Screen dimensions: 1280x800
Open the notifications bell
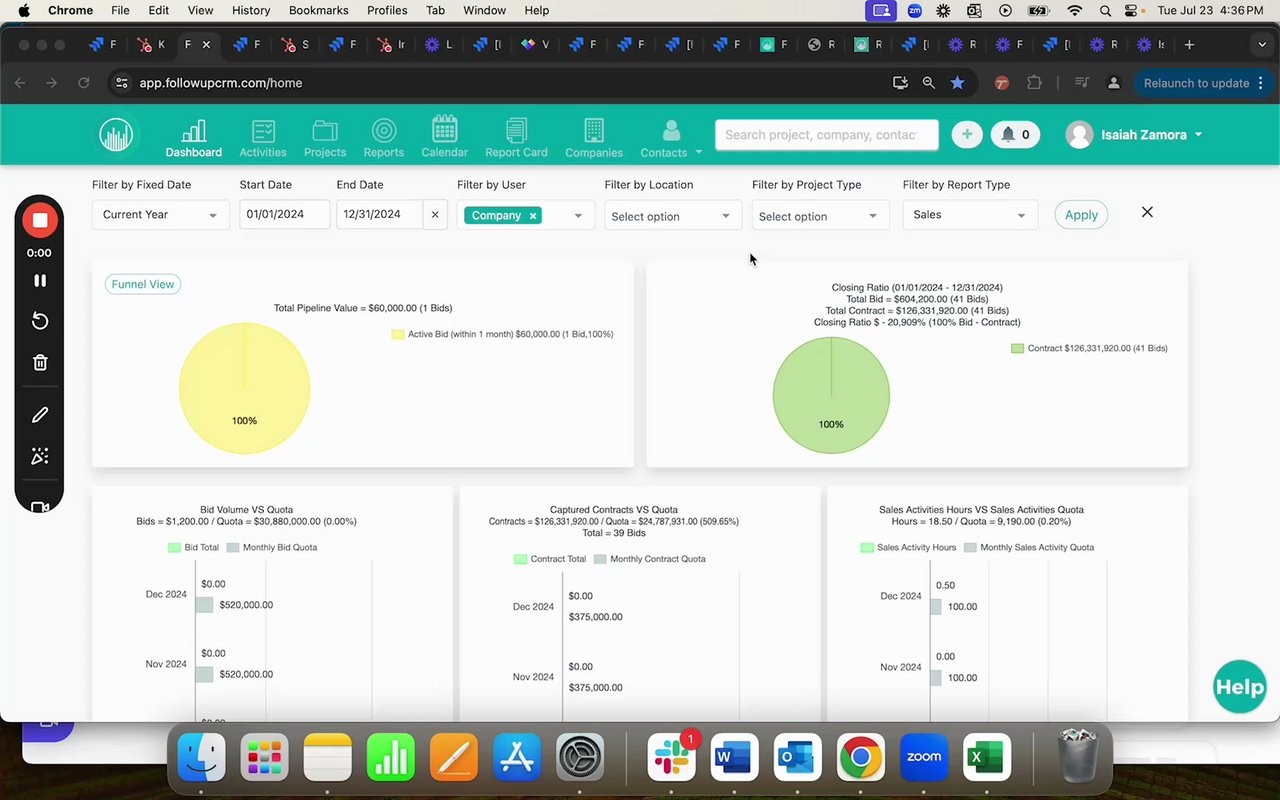click(1015, 134)
